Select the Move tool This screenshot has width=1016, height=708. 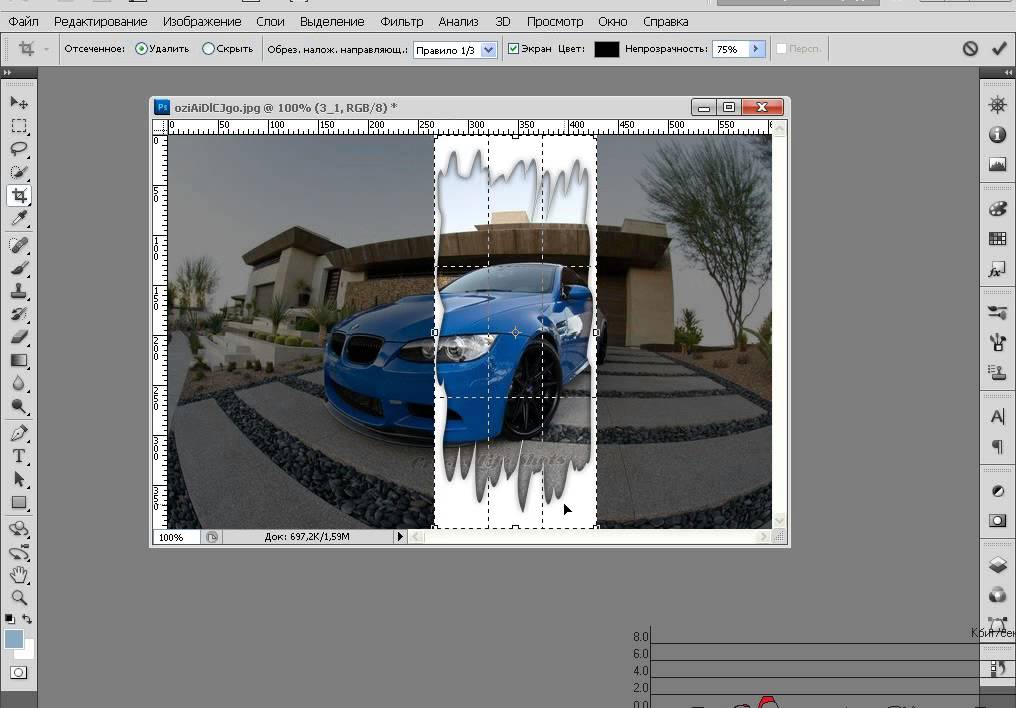click(x=19, y=102)
